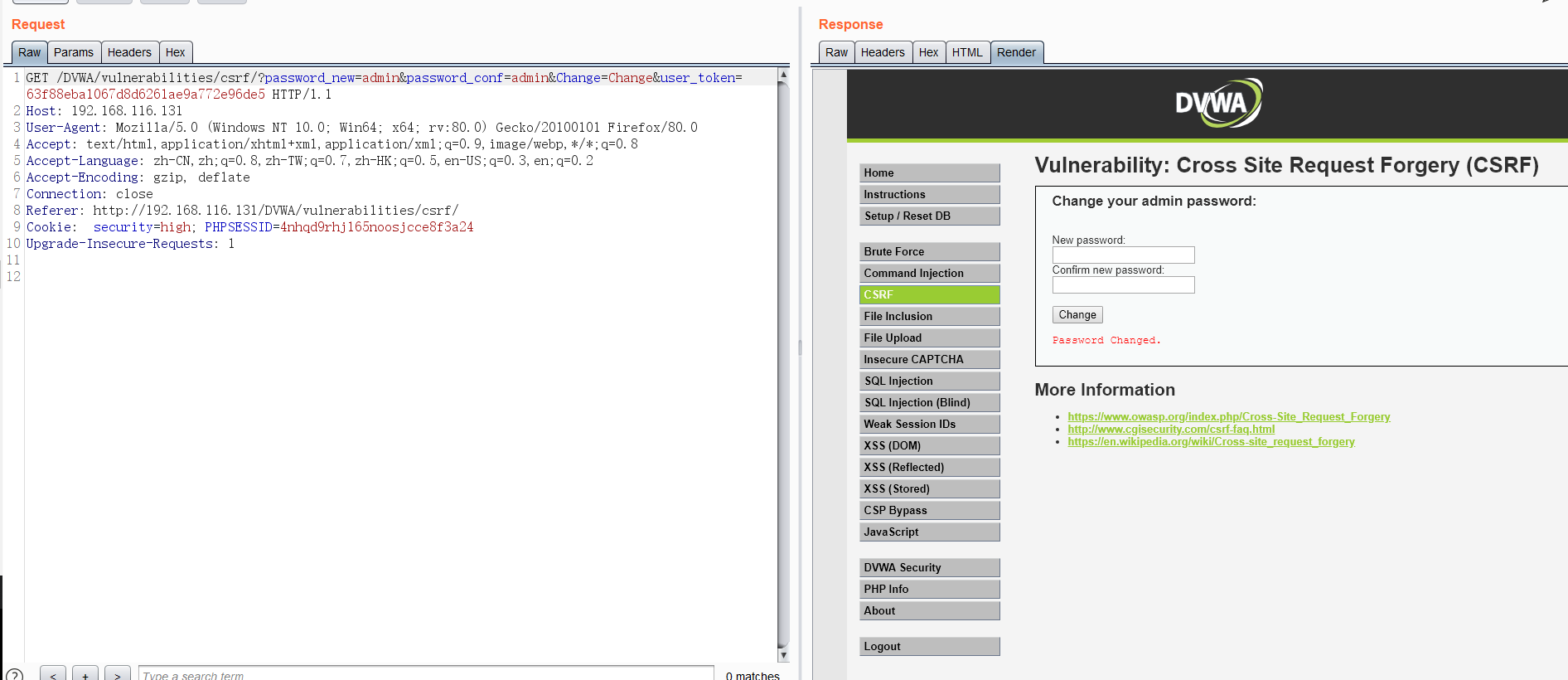1568x680 pixels.
Task: Click the Logout menu item
Action: [929, 646]
